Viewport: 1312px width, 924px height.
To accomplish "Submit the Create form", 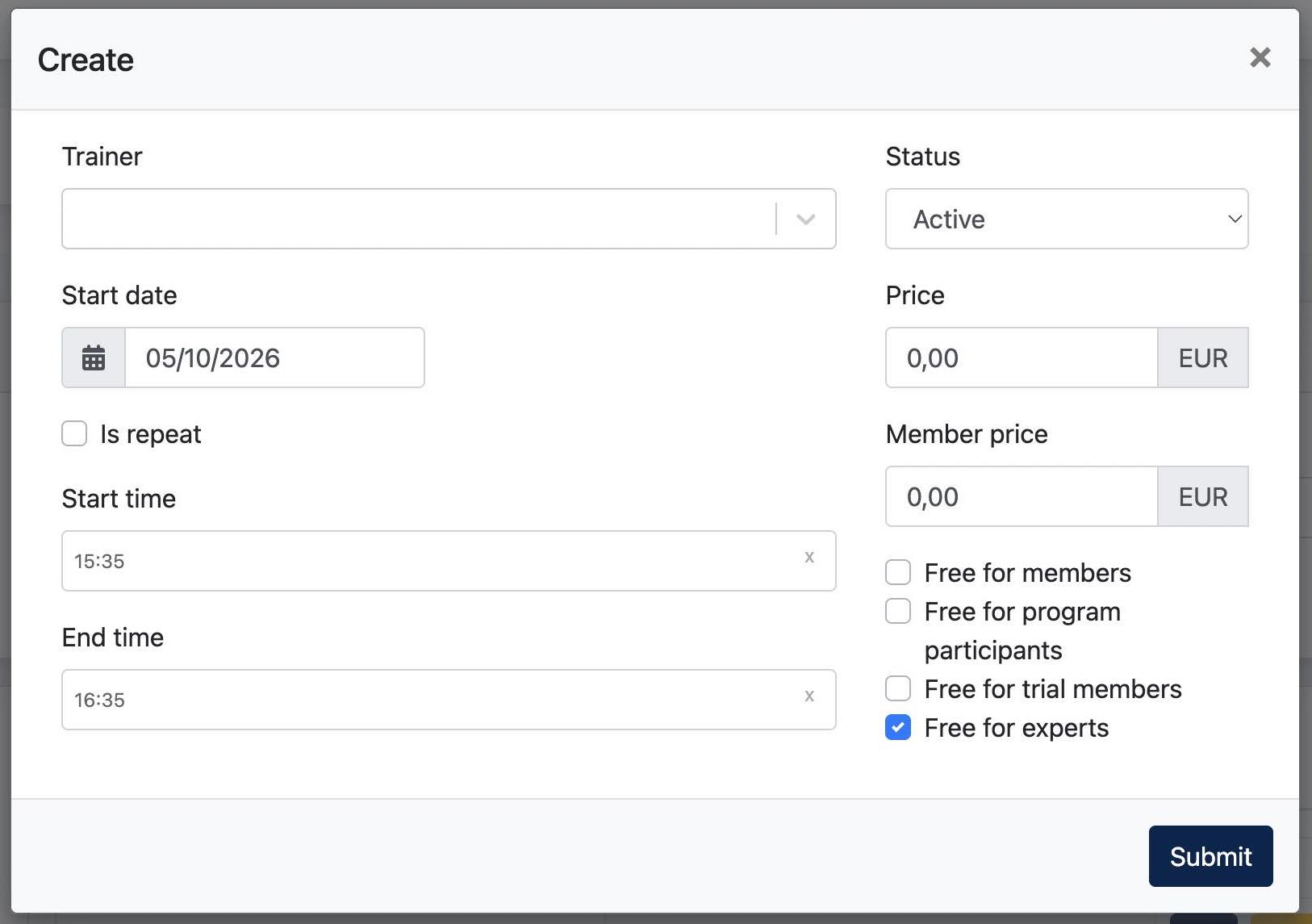I will point(1210,855).
